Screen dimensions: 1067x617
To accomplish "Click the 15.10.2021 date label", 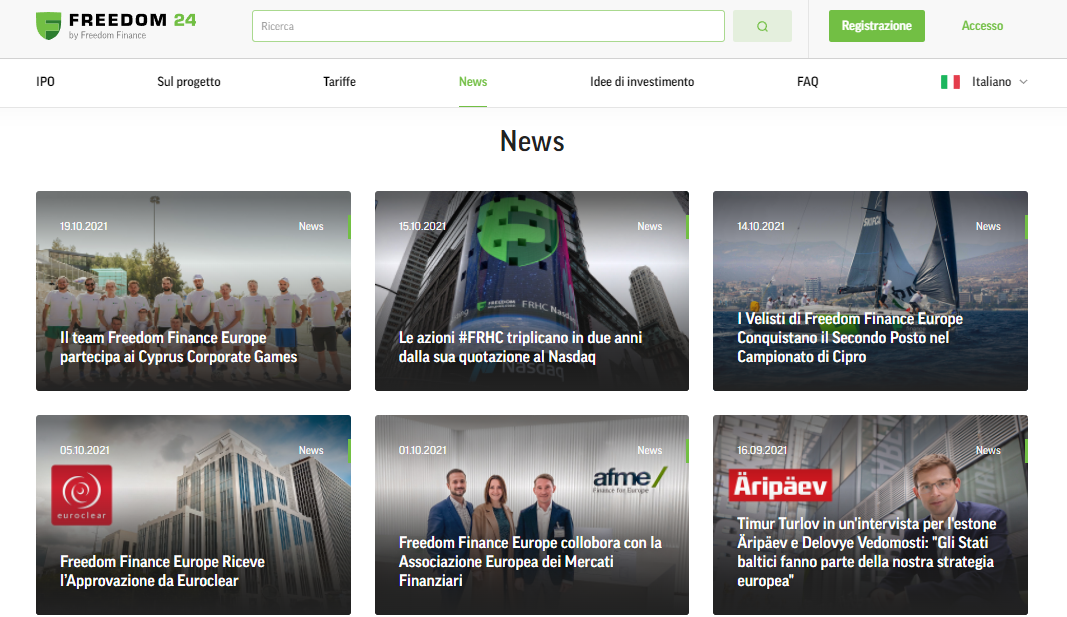I will click(x=422, y=226).
